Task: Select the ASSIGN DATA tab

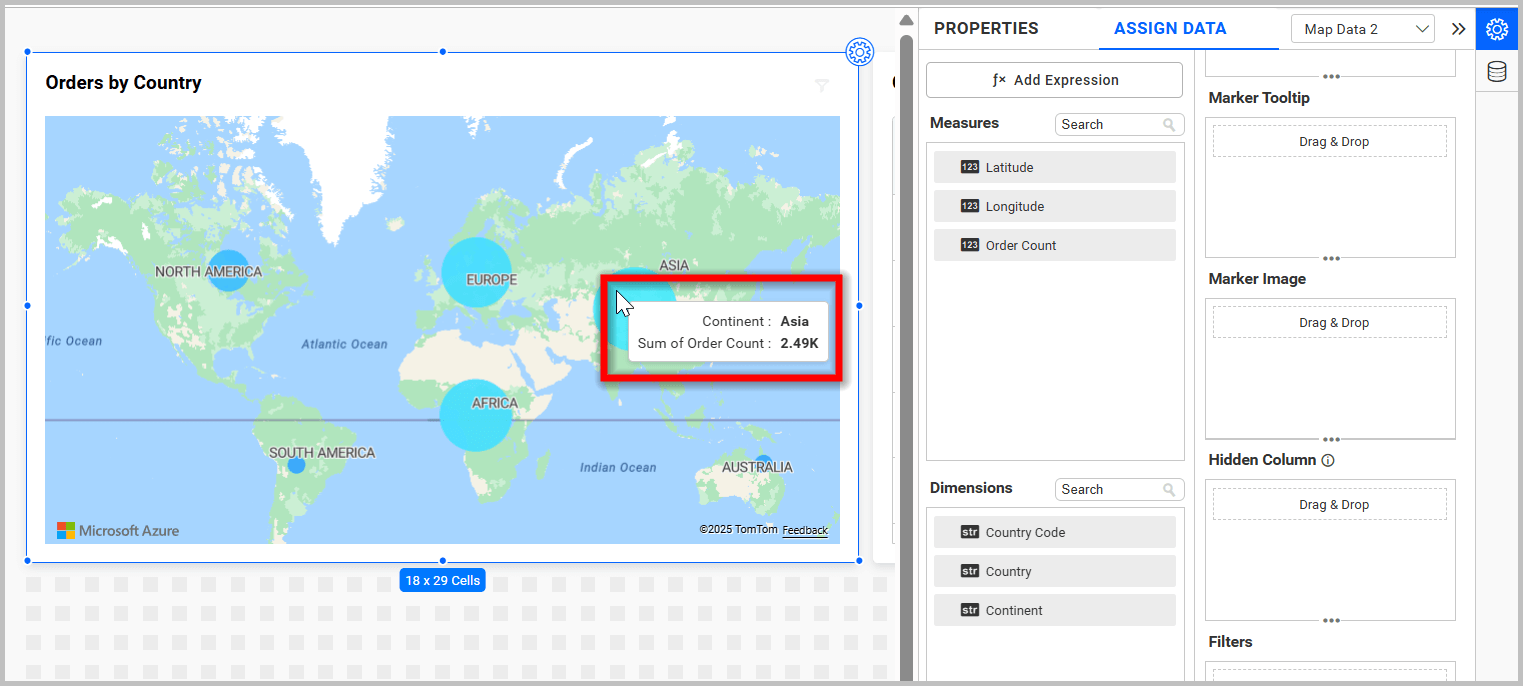Action: click(1169, 29)
